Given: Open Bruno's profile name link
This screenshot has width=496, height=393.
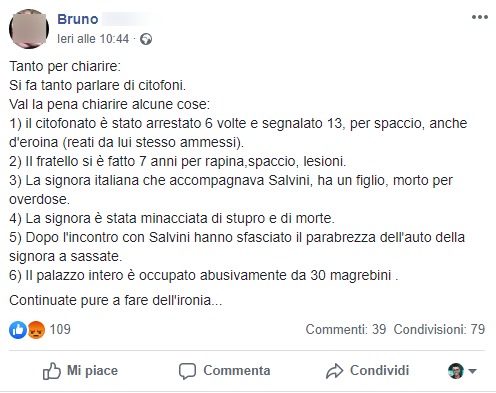Looking at the screenshot, I should coord(78,19).
